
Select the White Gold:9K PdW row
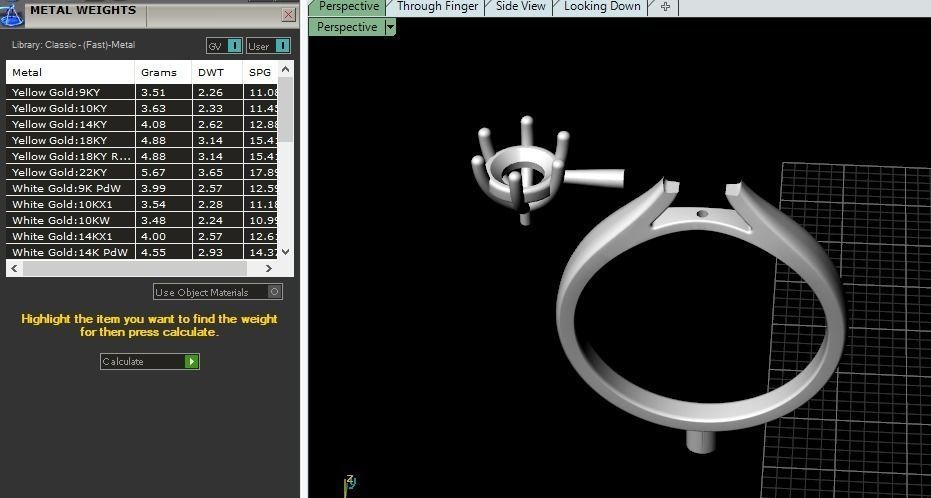[x=142, y=188]
